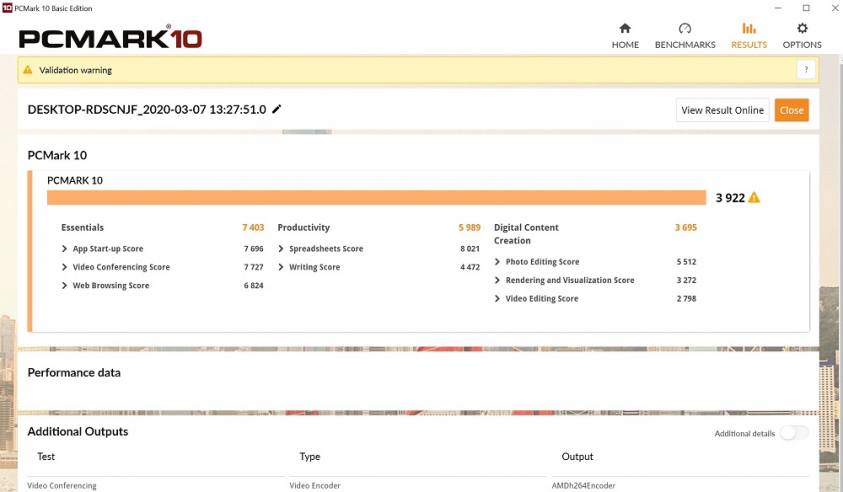This screenshot has height=492, width=843.
Task: Click the warning triangle beside score 3 922
Action: (x=754, y=198)
